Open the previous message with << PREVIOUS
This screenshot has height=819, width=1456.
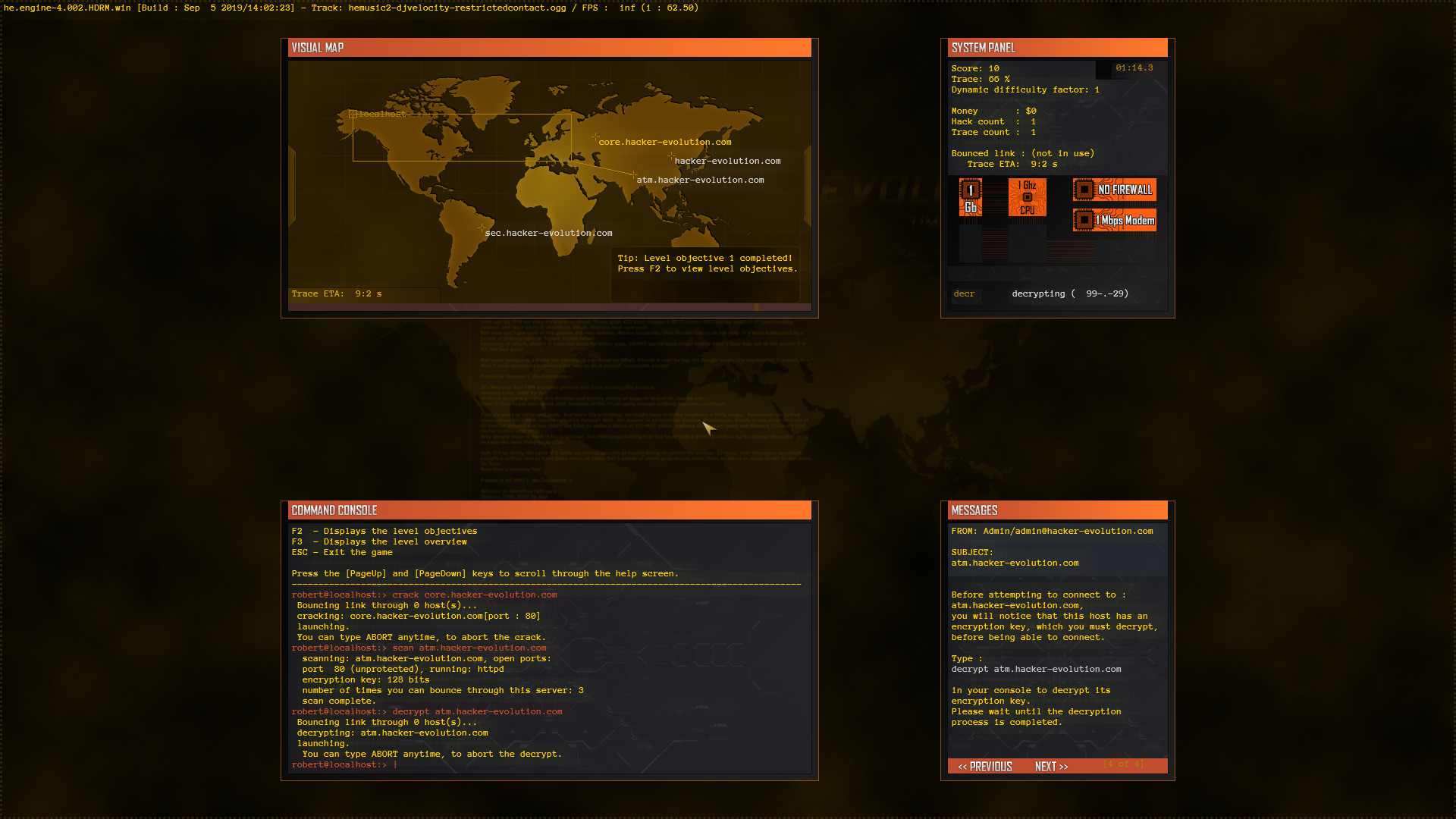[x=985, y=766]
